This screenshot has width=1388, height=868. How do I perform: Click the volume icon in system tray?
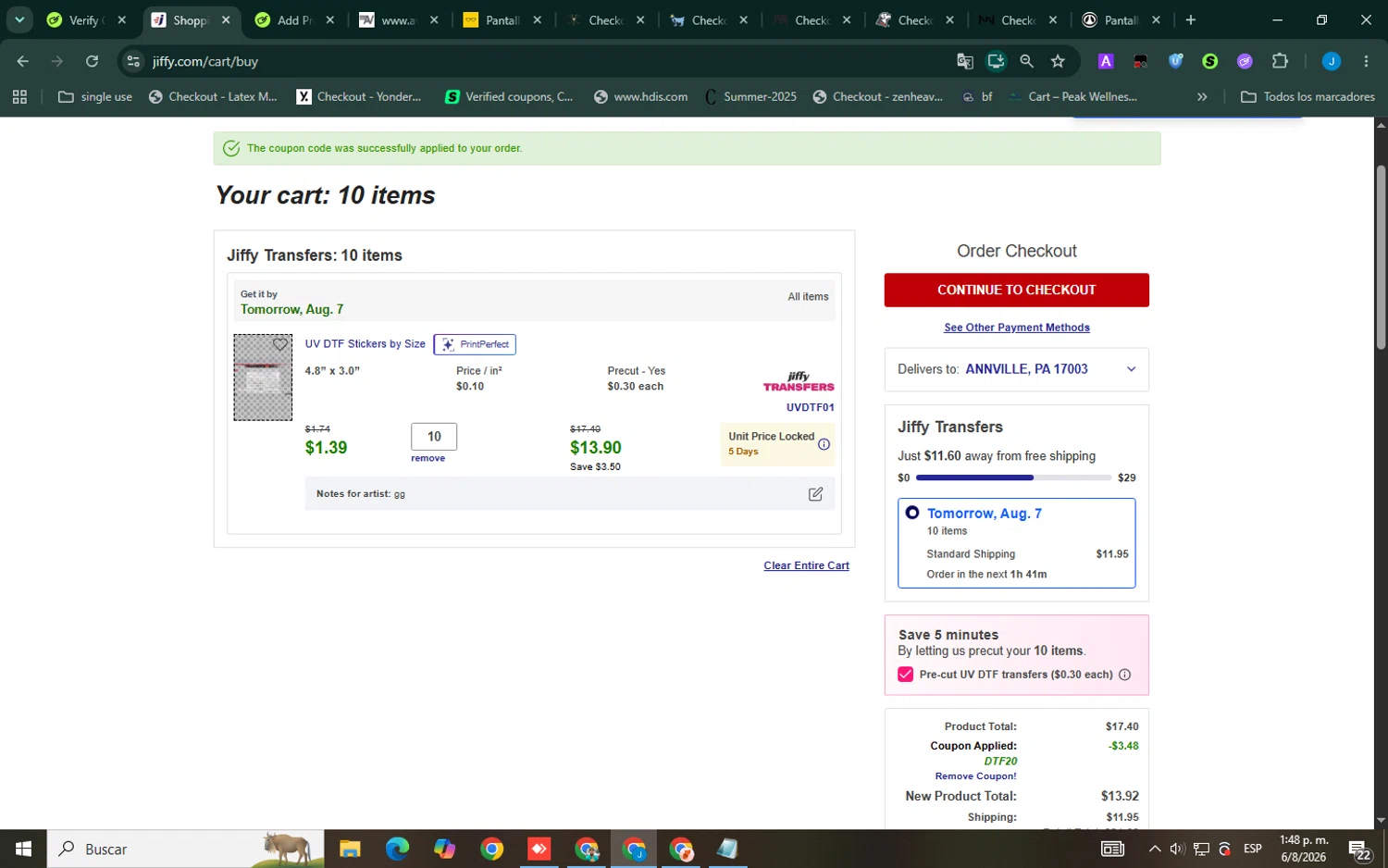[x=1176, y=849]
